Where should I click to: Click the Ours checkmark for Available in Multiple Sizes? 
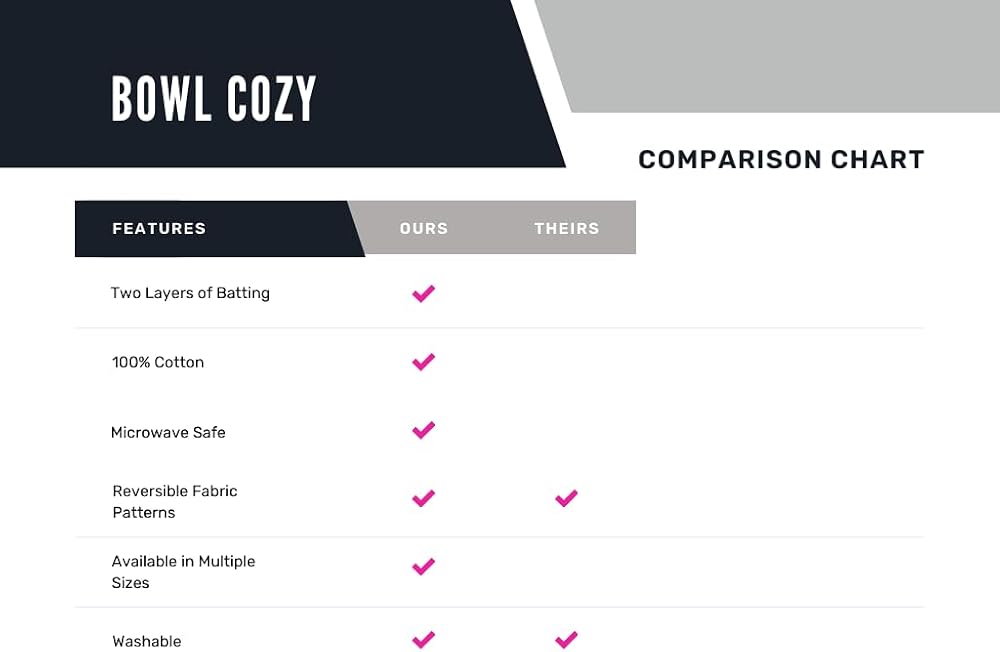coord(423,567)
